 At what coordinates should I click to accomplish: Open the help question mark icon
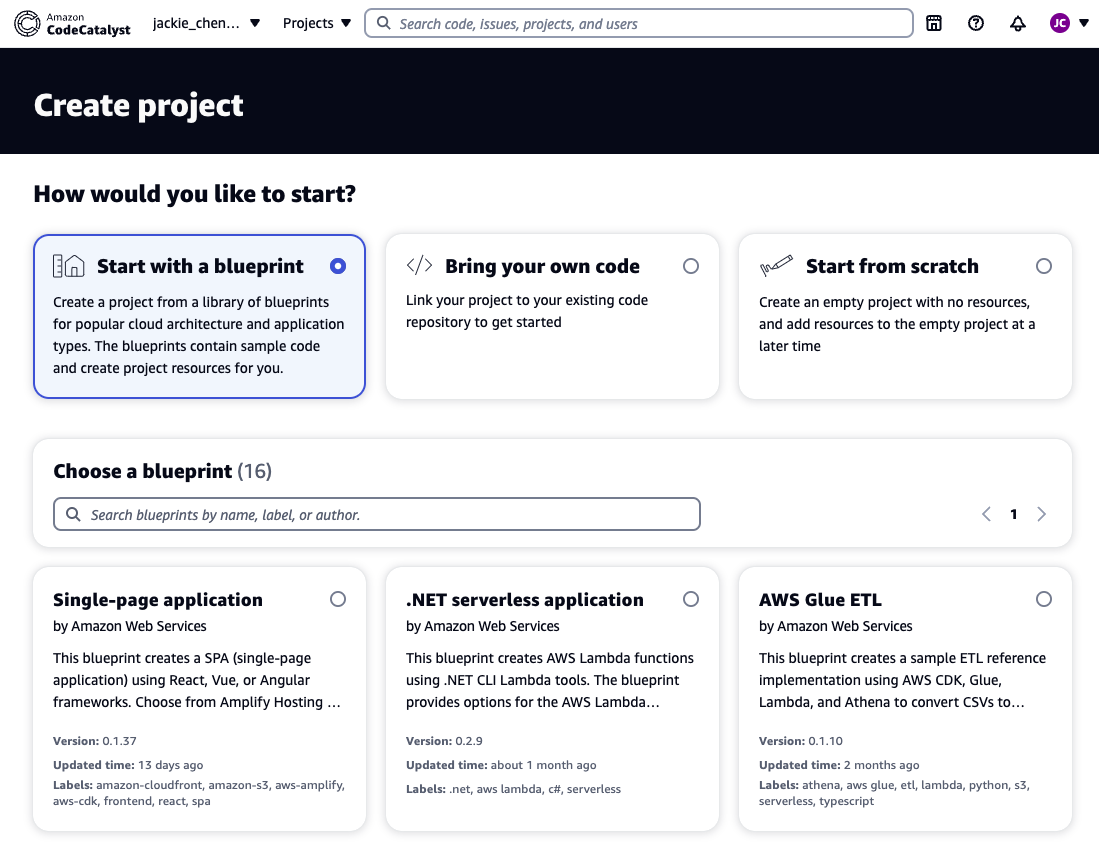coord(976,23)
